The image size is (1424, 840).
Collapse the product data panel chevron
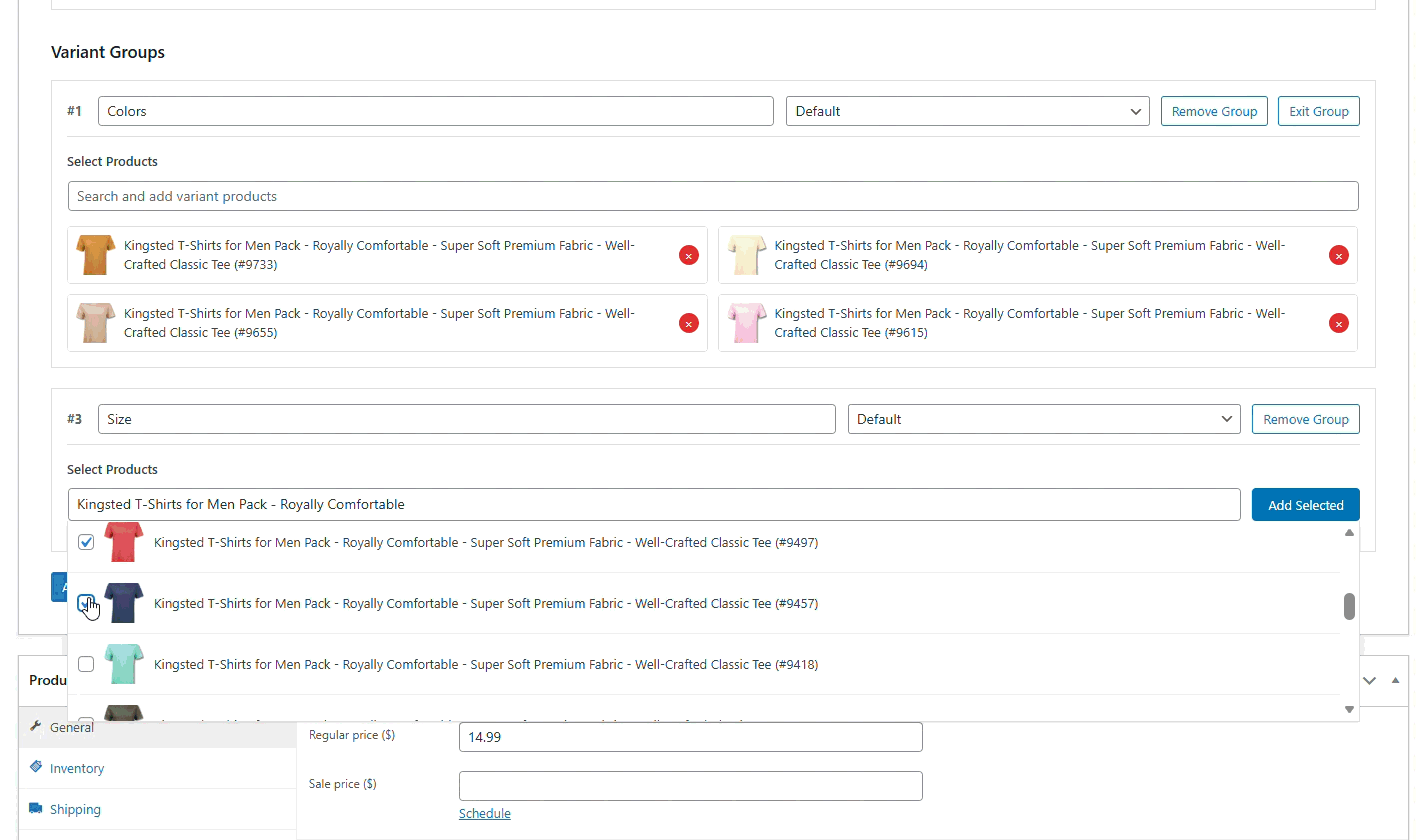click(x=1370, y=680)
